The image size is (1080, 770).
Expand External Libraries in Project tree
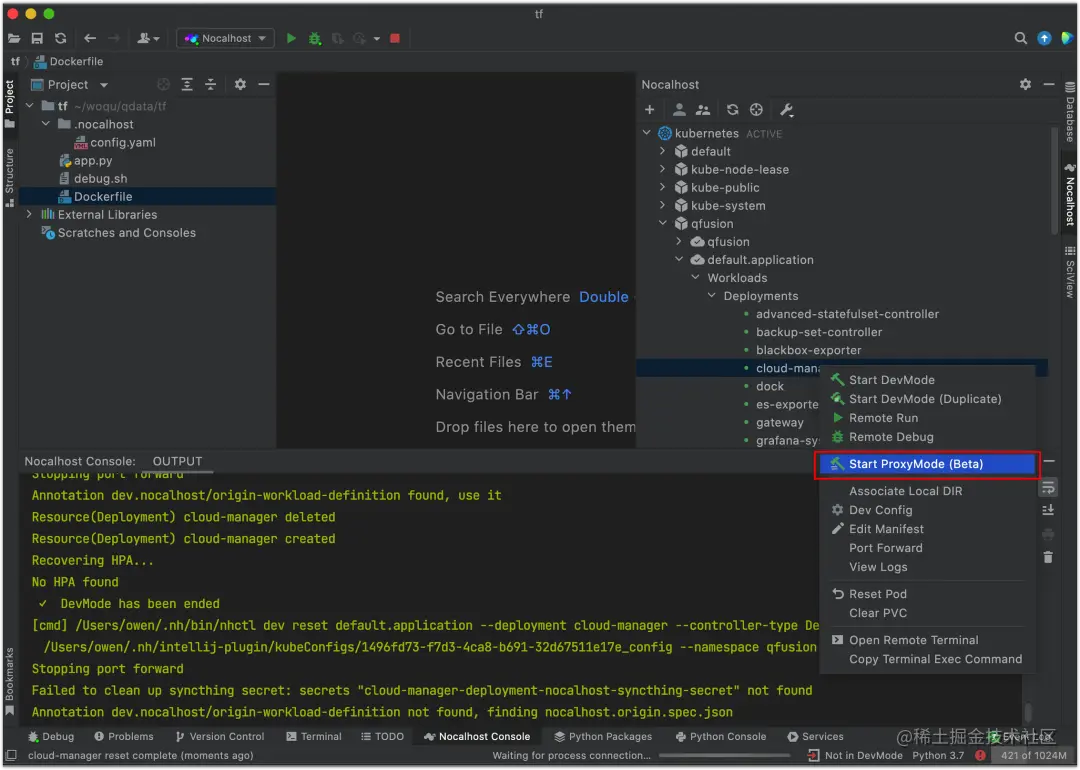(29, 214)
